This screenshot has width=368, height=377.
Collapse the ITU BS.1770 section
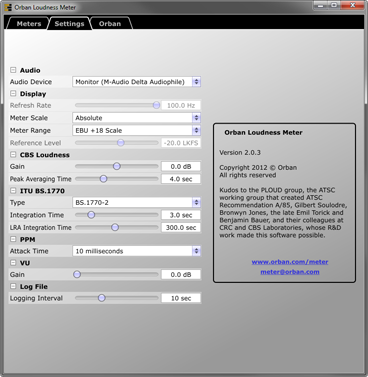coord(13,191)
